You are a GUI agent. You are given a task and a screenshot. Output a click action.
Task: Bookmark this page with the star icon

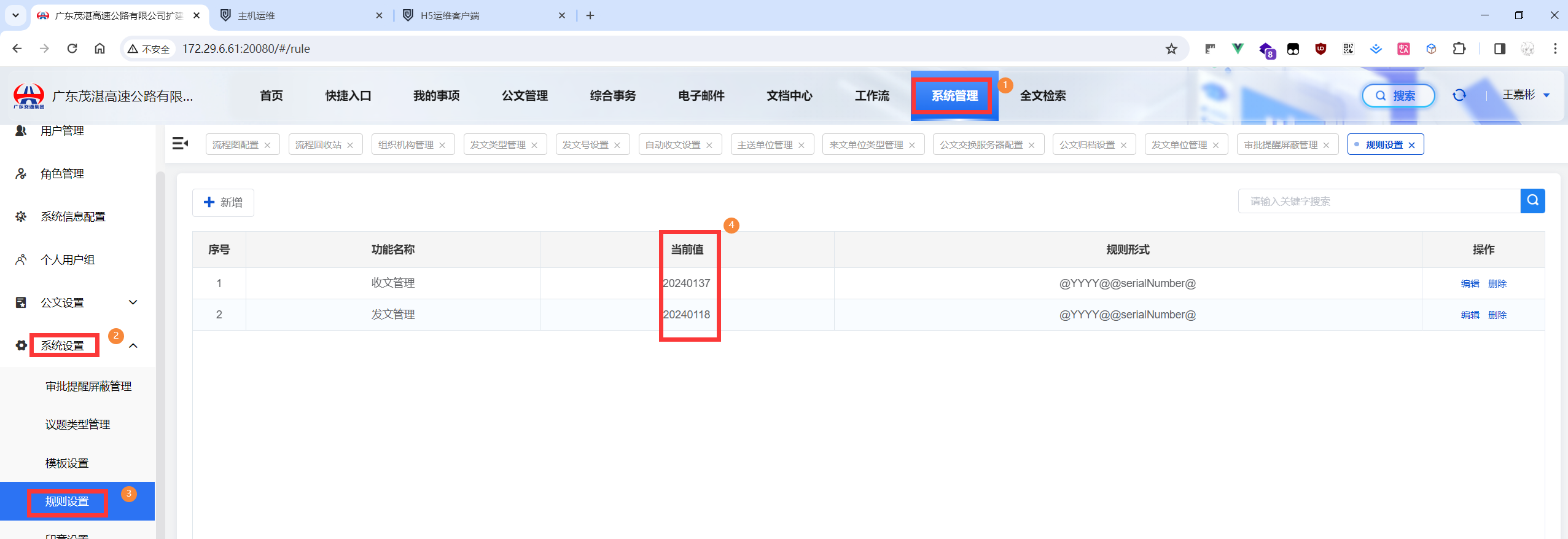point(1171,49)
